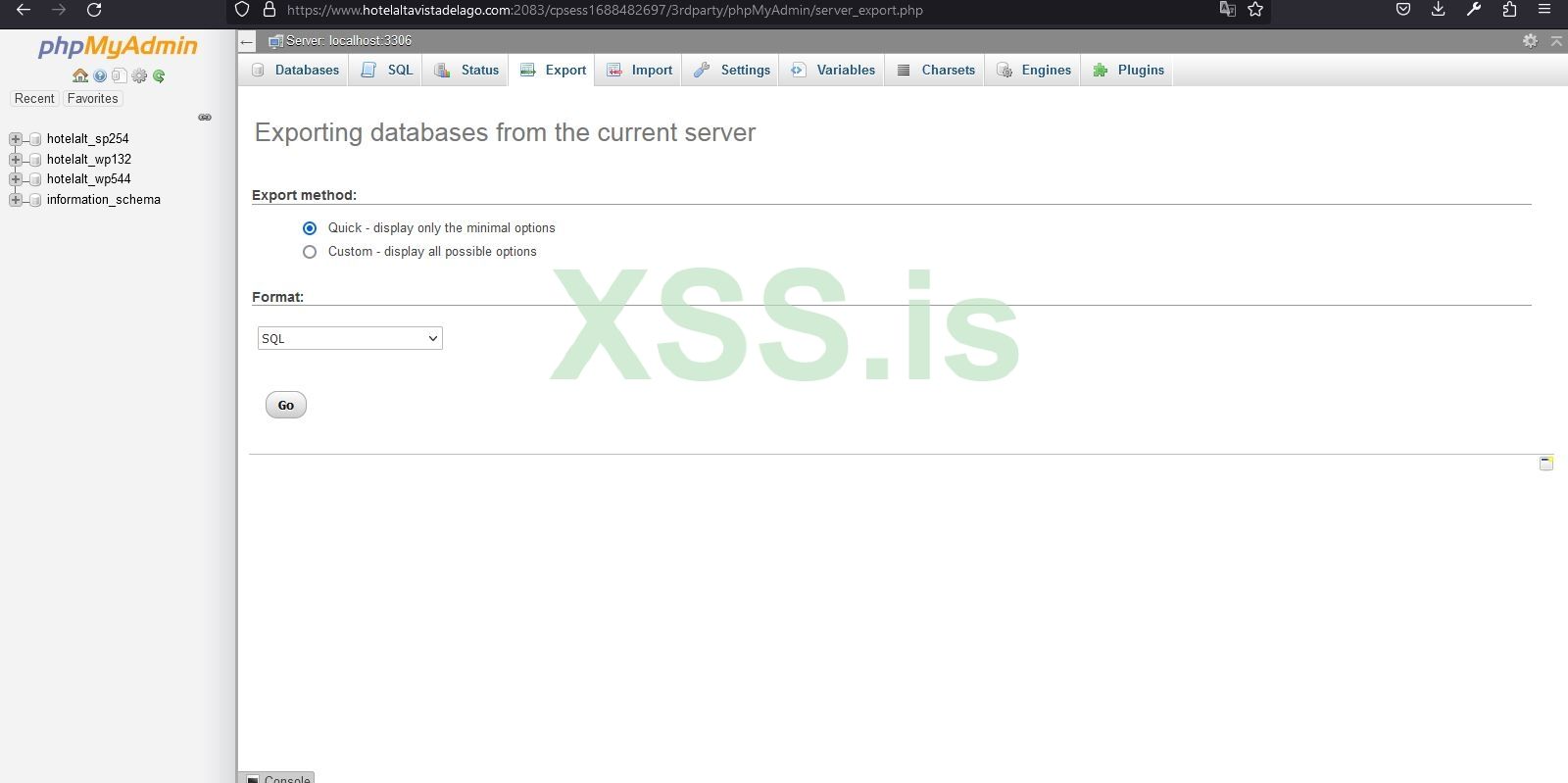Screen dimensions: 1568x783
Task: Expand the hotelalt_wp544 database tree
Action: [16, 179]
